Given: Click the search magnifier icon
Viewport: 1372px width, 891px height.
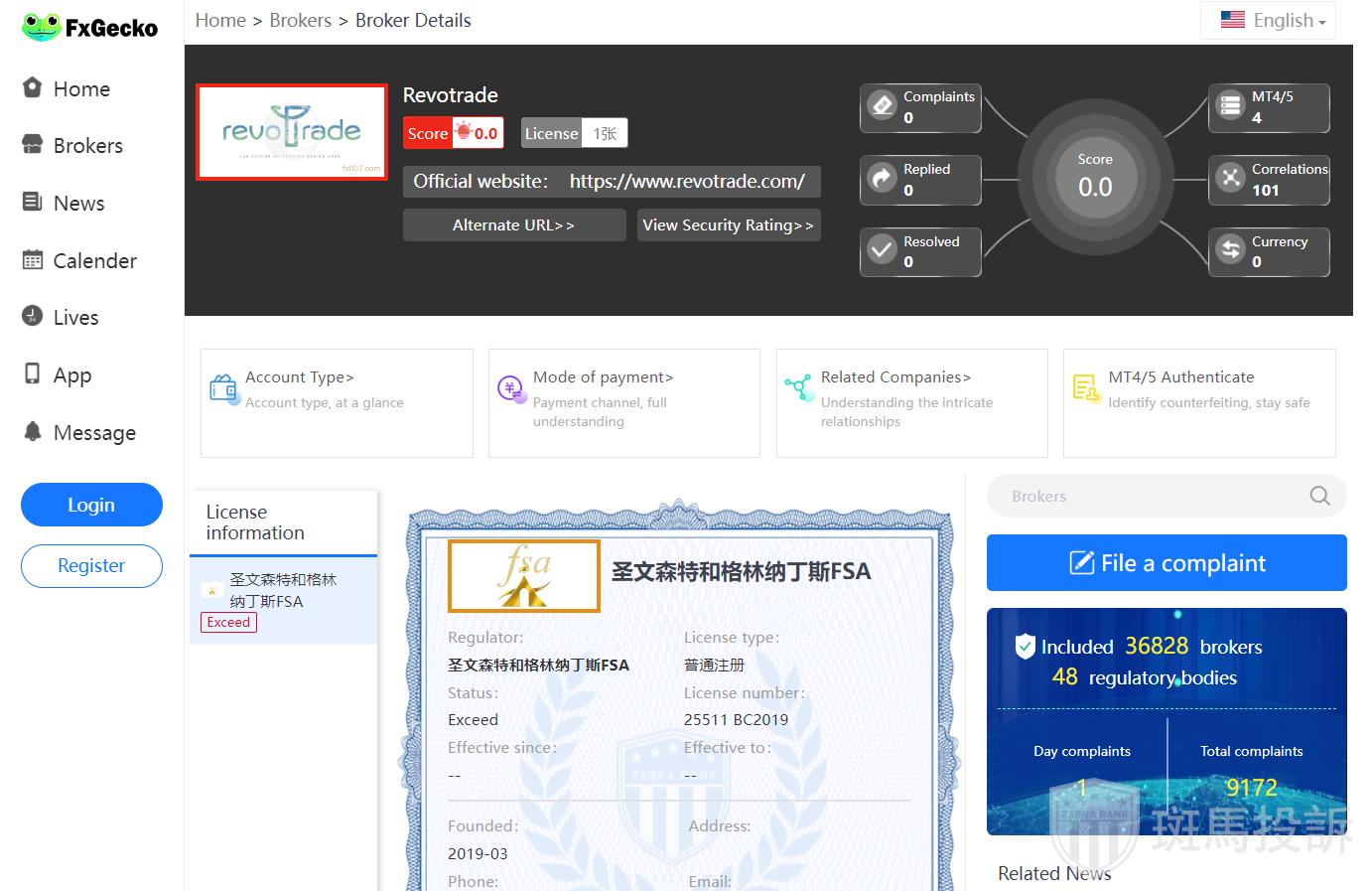Looking at the screenshot, I should click(1319, 496).
